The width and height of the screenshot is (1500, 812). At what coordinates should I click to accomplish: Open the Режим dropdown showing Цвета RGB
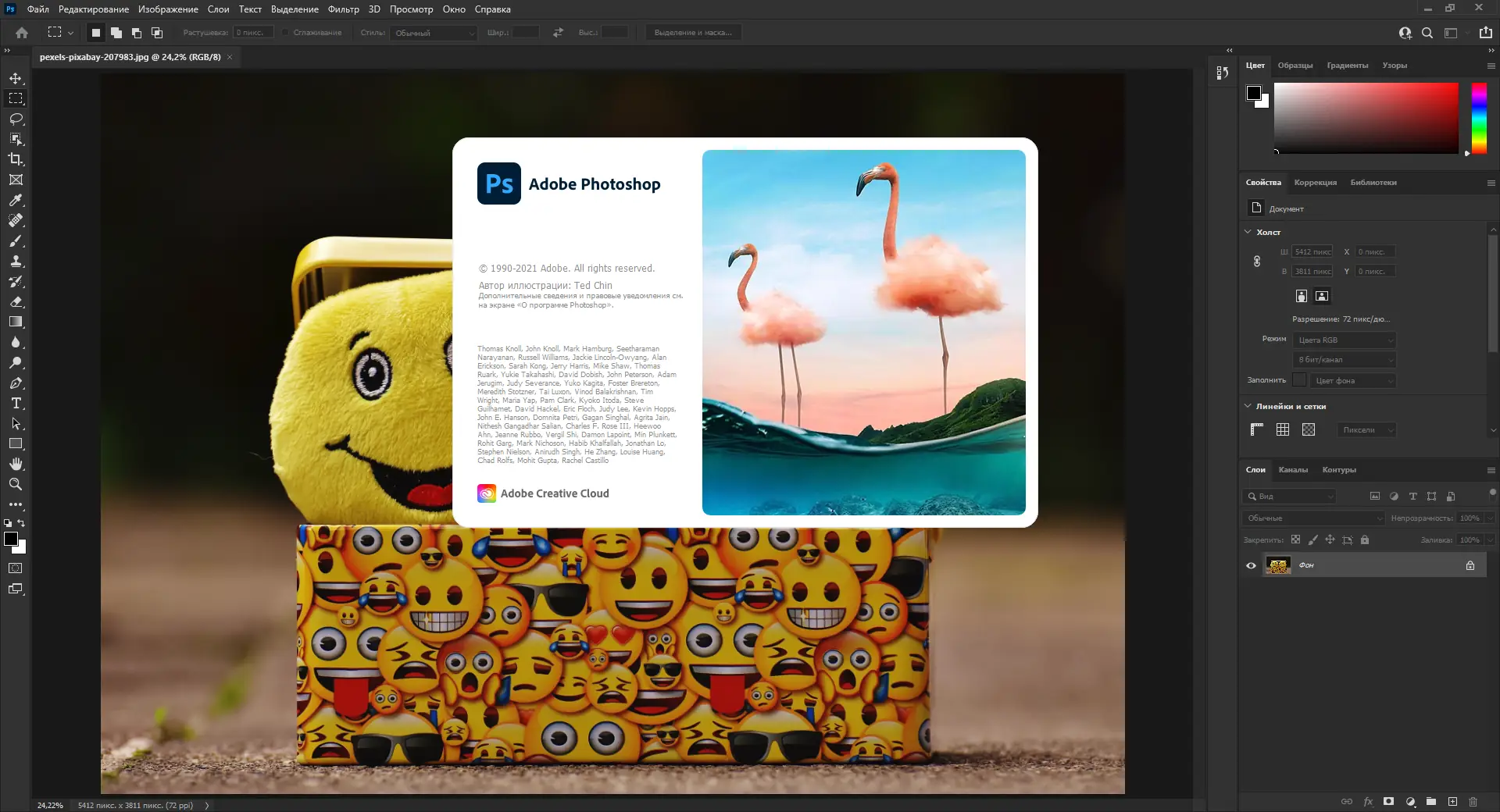pos(1345,340)
